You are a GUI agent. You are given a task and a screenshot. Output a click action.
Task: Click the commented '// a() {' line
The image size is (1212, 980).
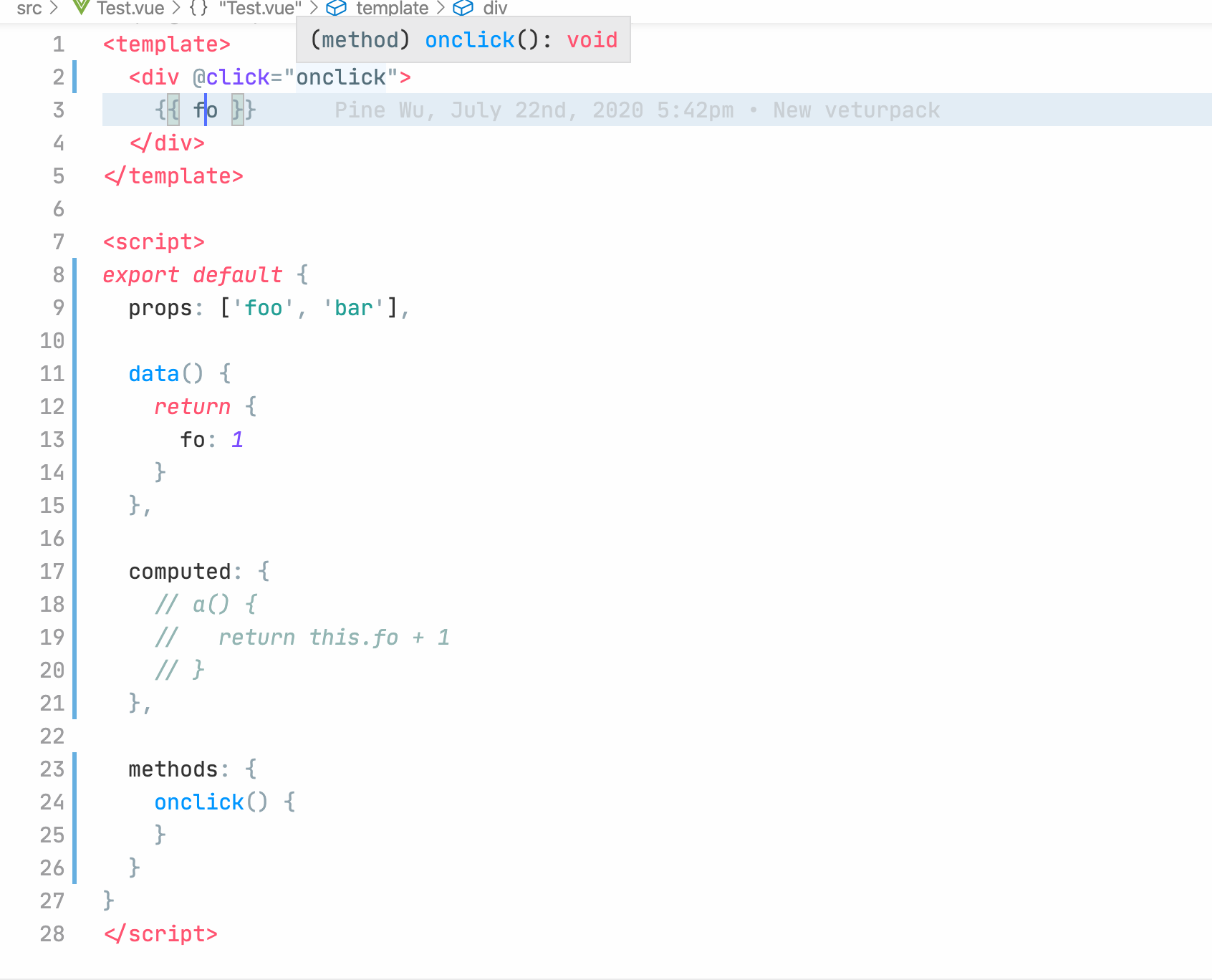206,605
